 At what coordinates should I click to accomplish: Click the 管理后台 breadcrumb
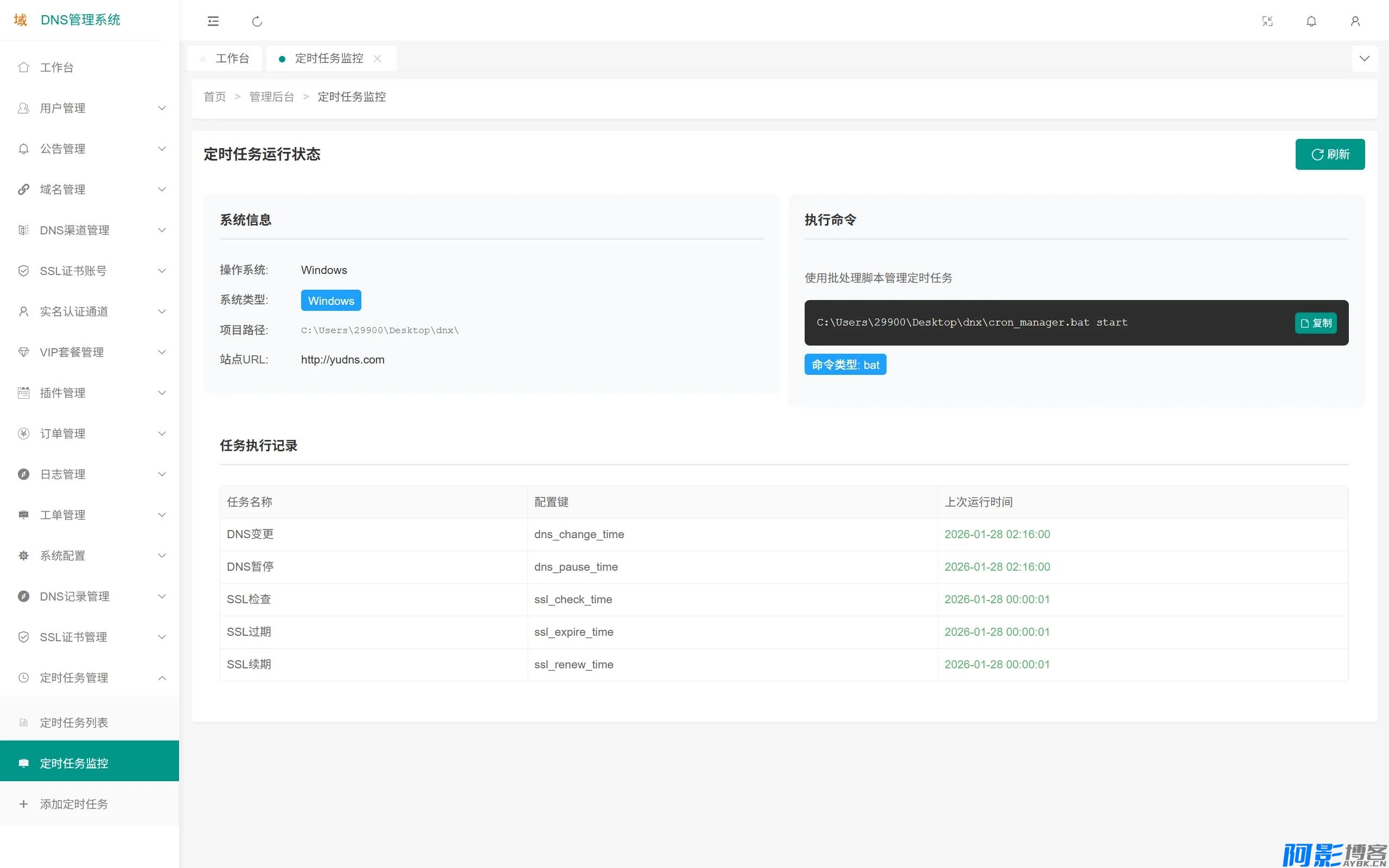[x=271, y=97]
